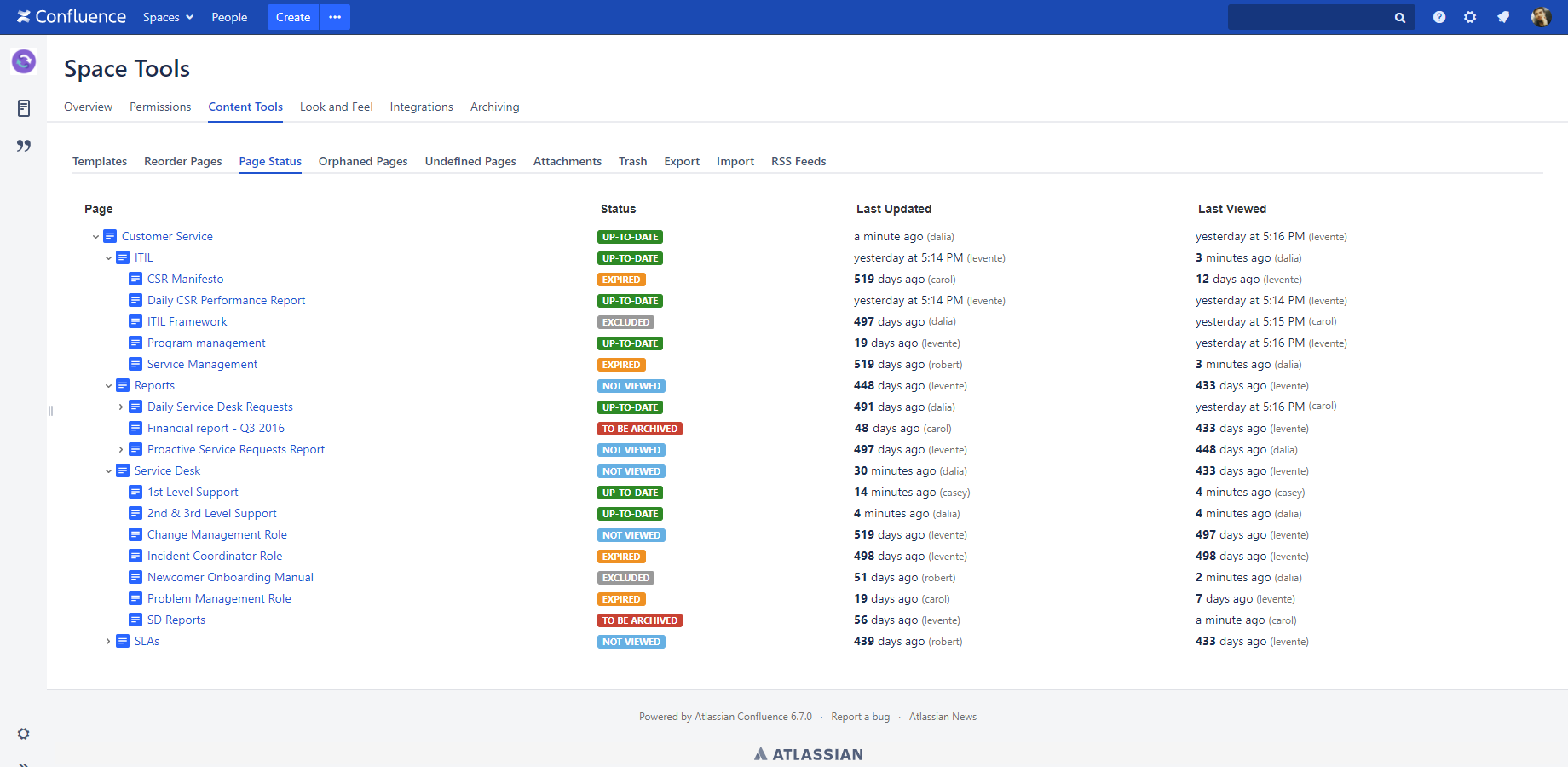Click the Create button

click(x=292, y=17)
